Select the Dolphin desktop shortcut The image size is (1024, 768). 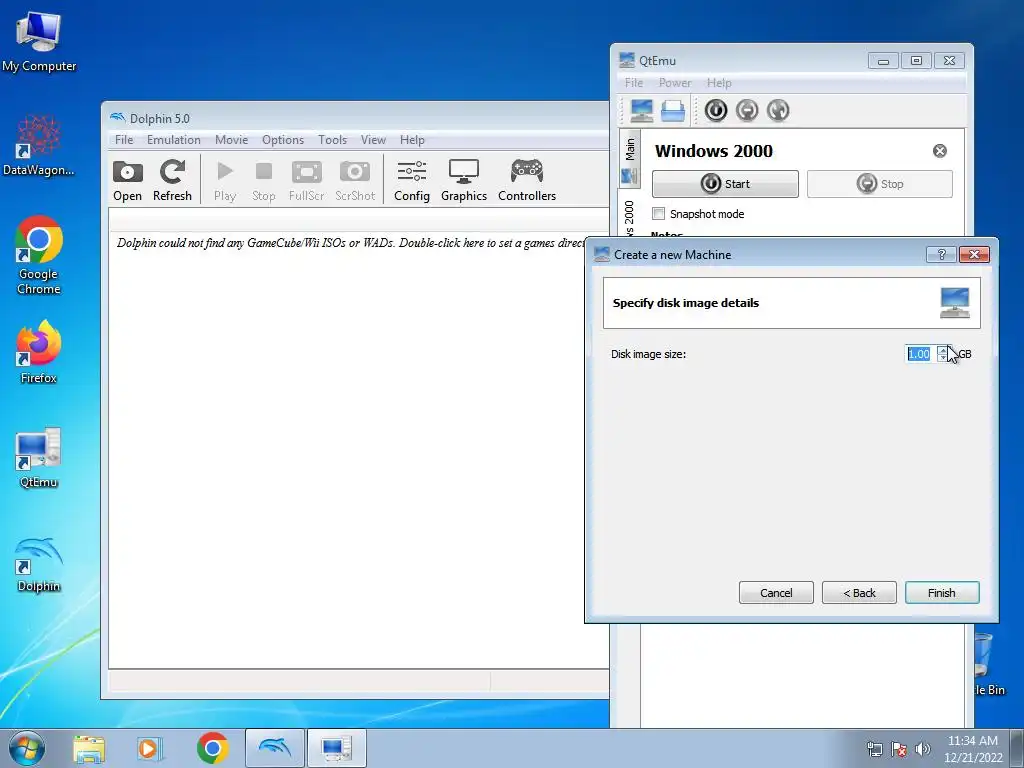click(39, 564)
